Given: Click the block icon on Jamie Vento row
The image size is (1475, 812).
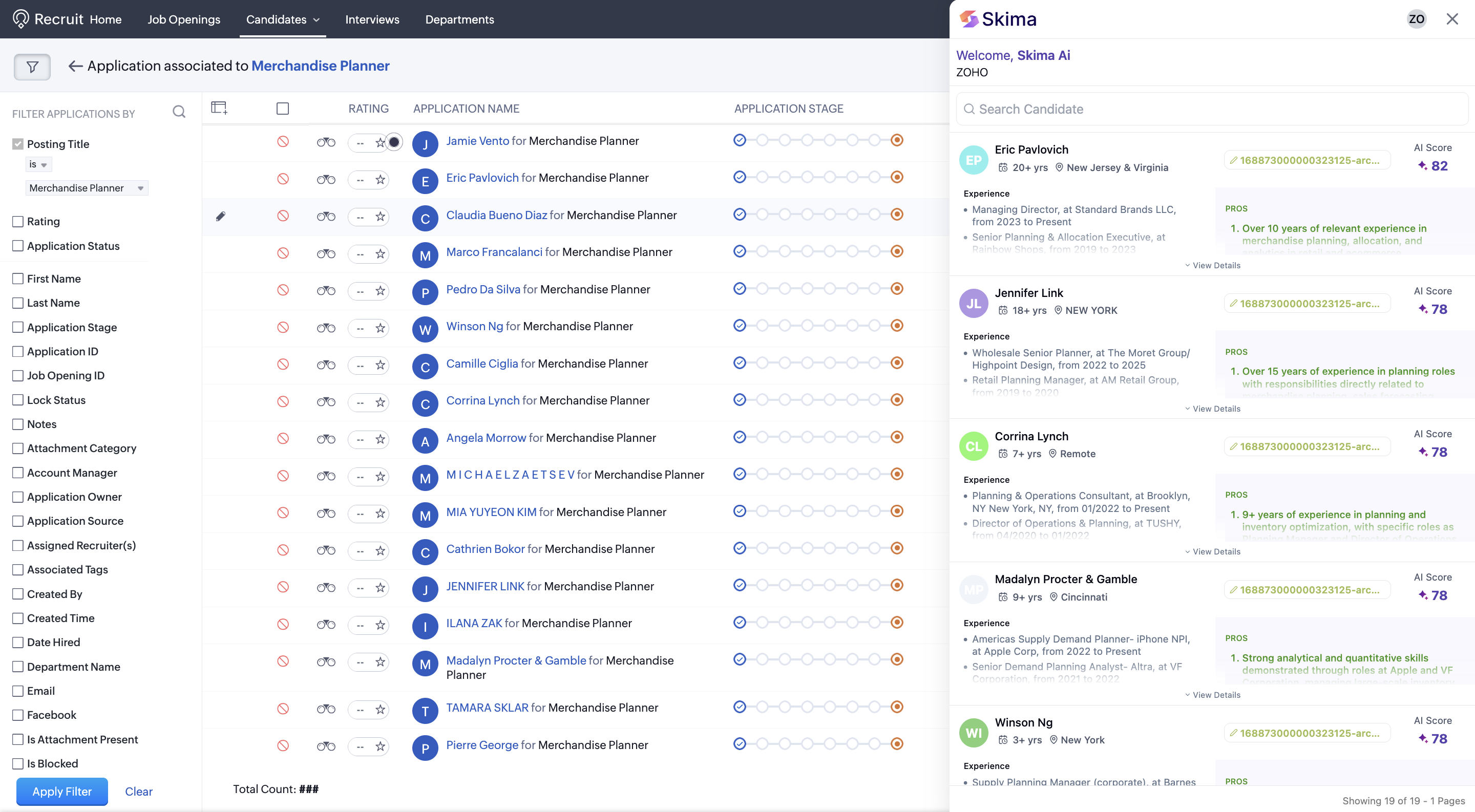Looking at the screenshot, I should [x=283, y=141].
